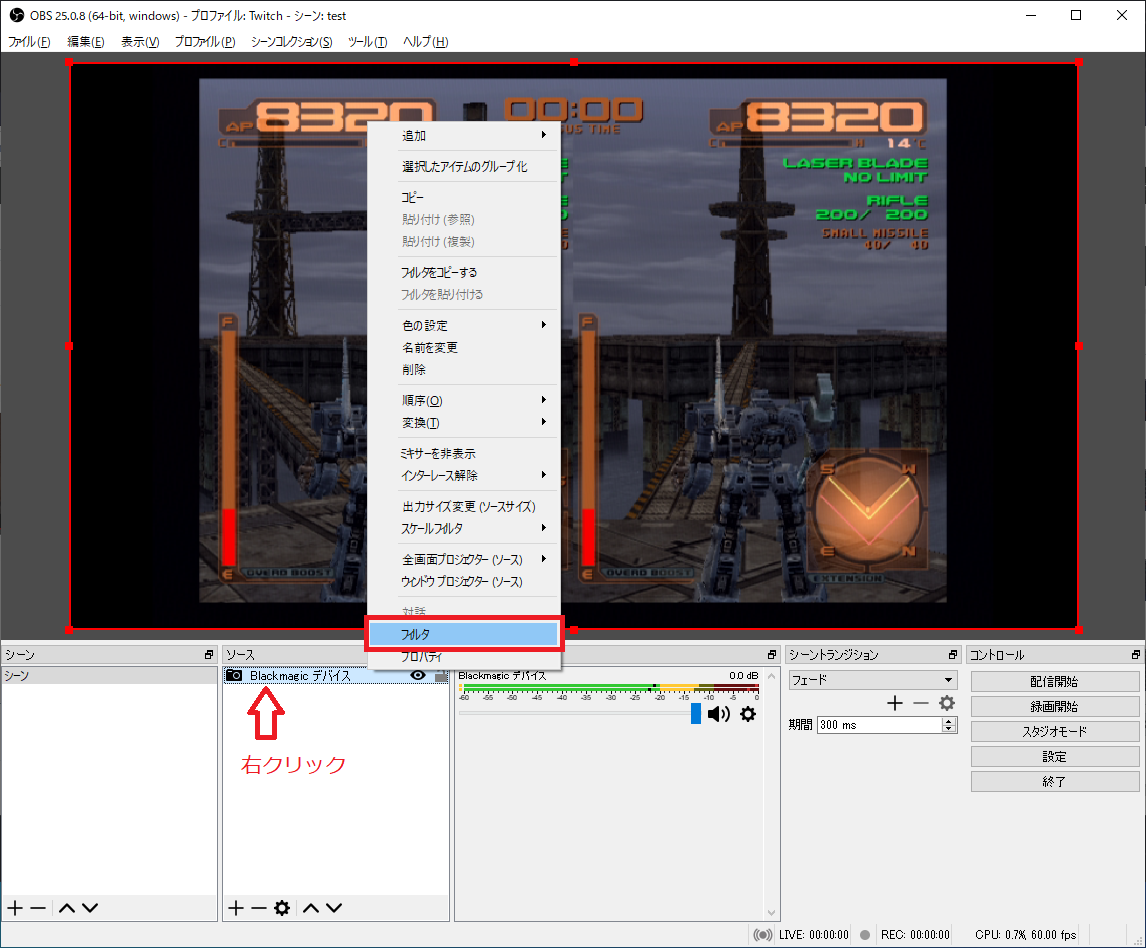Move source down arrow in Sources panel

pyautogui.click(x=334, y=908)
